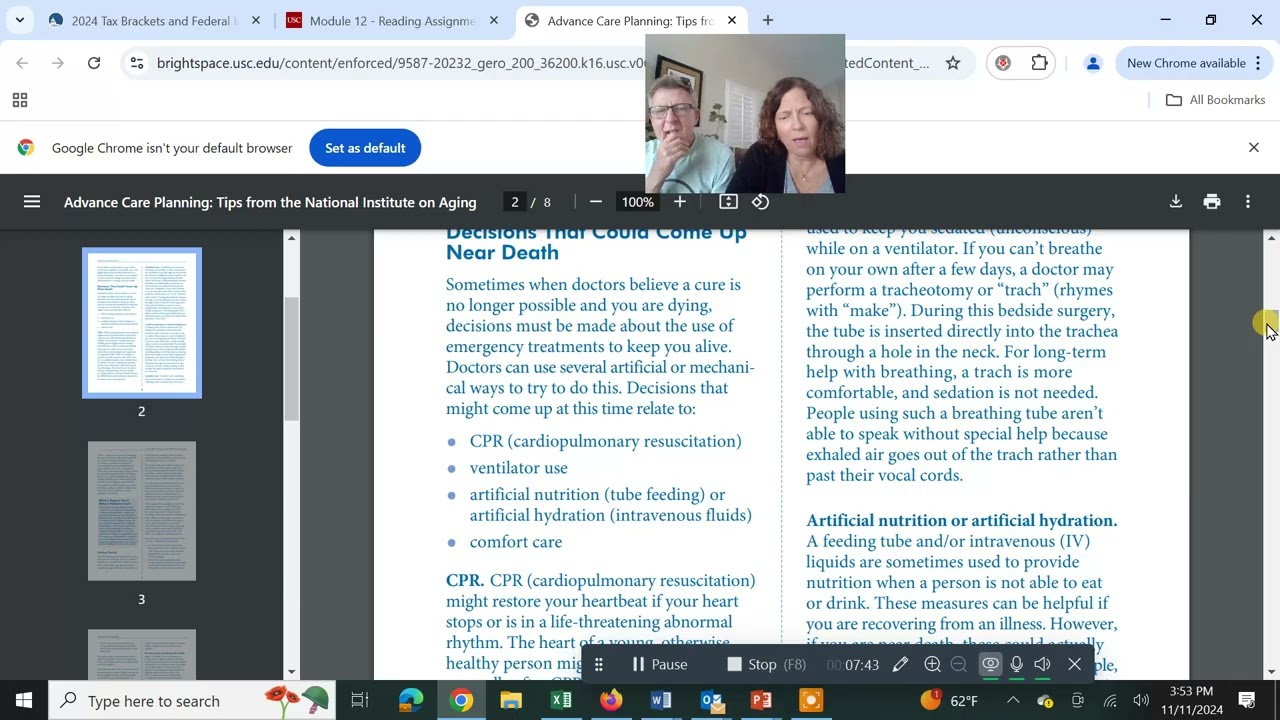Switch to 2024 Tax Brackets tab
Viewport: 1280px width, 720px height.
click(154, 20)
